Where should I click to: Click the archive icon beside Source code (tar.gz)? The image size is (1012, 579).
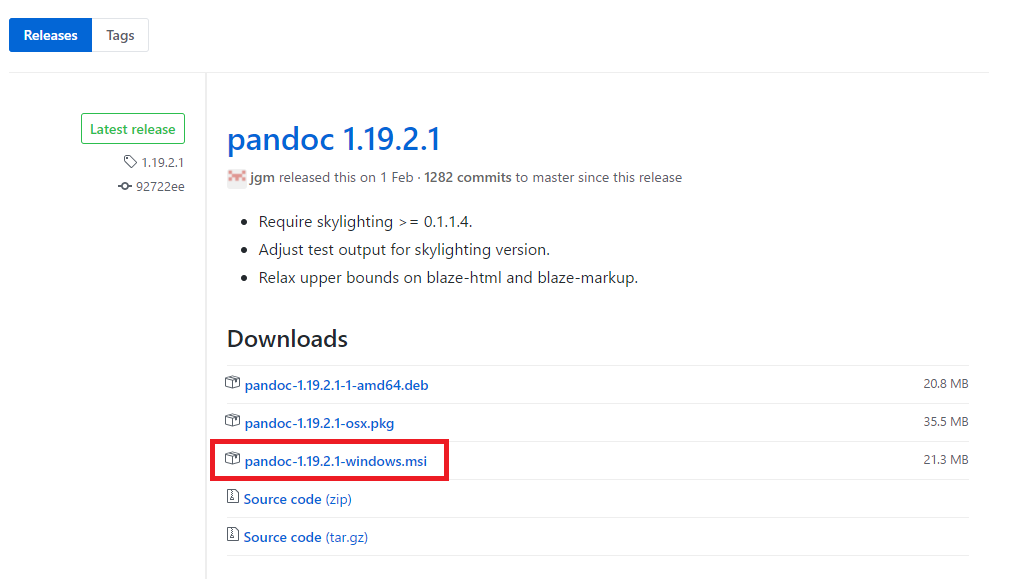tap(232, 534)
